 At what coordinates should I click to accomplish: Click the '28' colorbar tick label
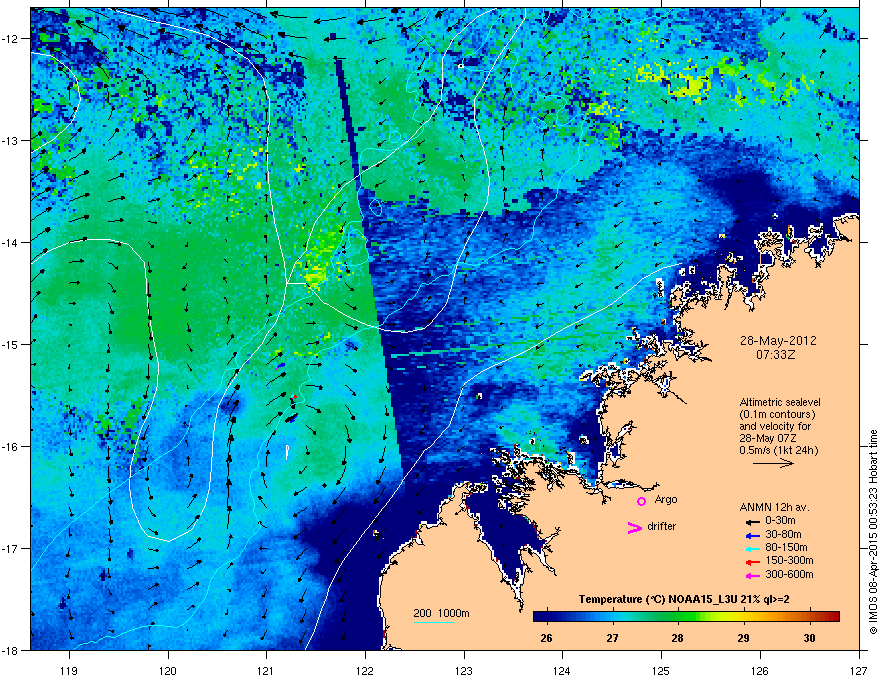coord(678,638)
